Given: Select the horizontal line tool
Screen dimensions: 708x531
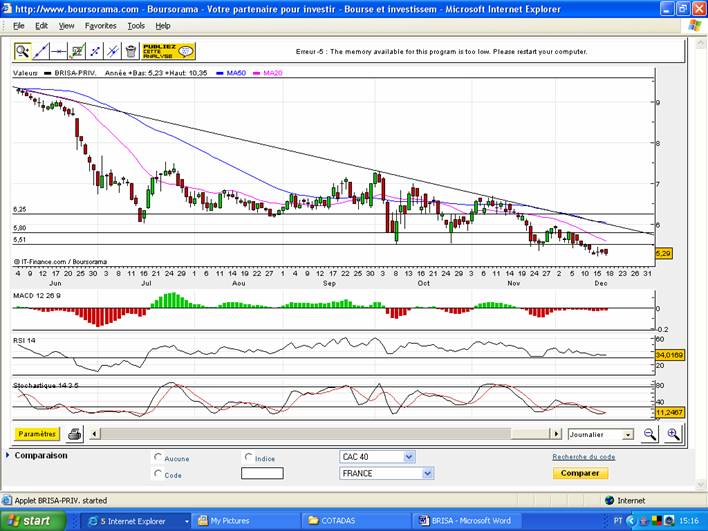Looking at the screenshot, I should click(x=59, y=51).
